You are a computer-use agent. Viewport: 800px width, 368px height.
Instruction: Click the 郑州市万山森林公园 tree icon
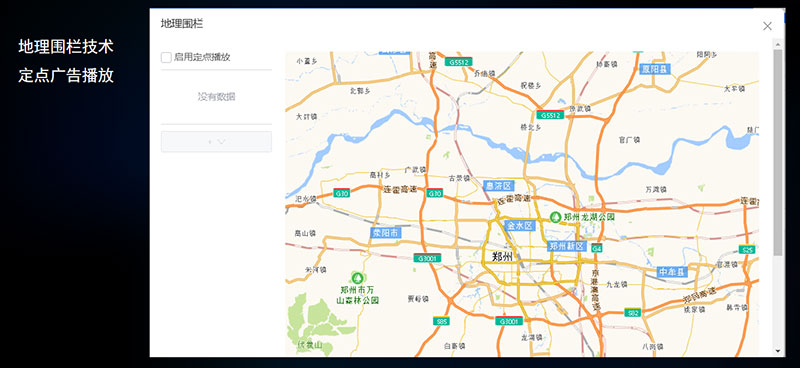point(358,278)
